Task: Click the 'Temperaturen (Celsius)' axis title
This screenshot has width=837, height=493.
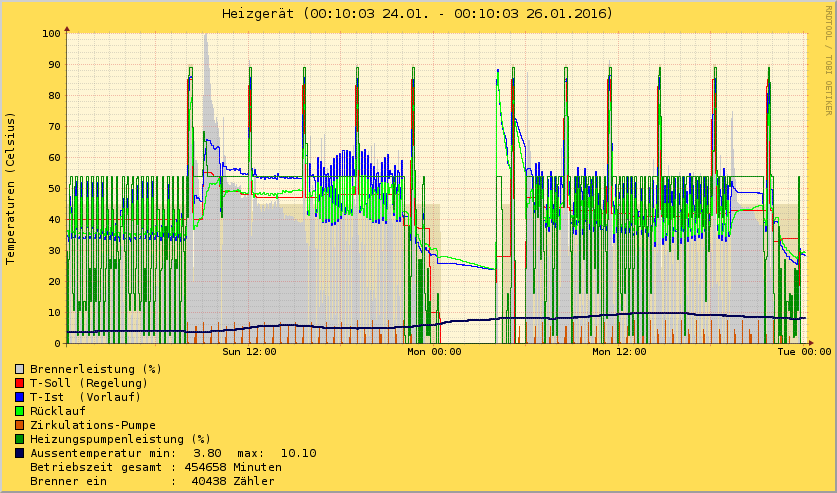Action: click(x=10, y=188)
